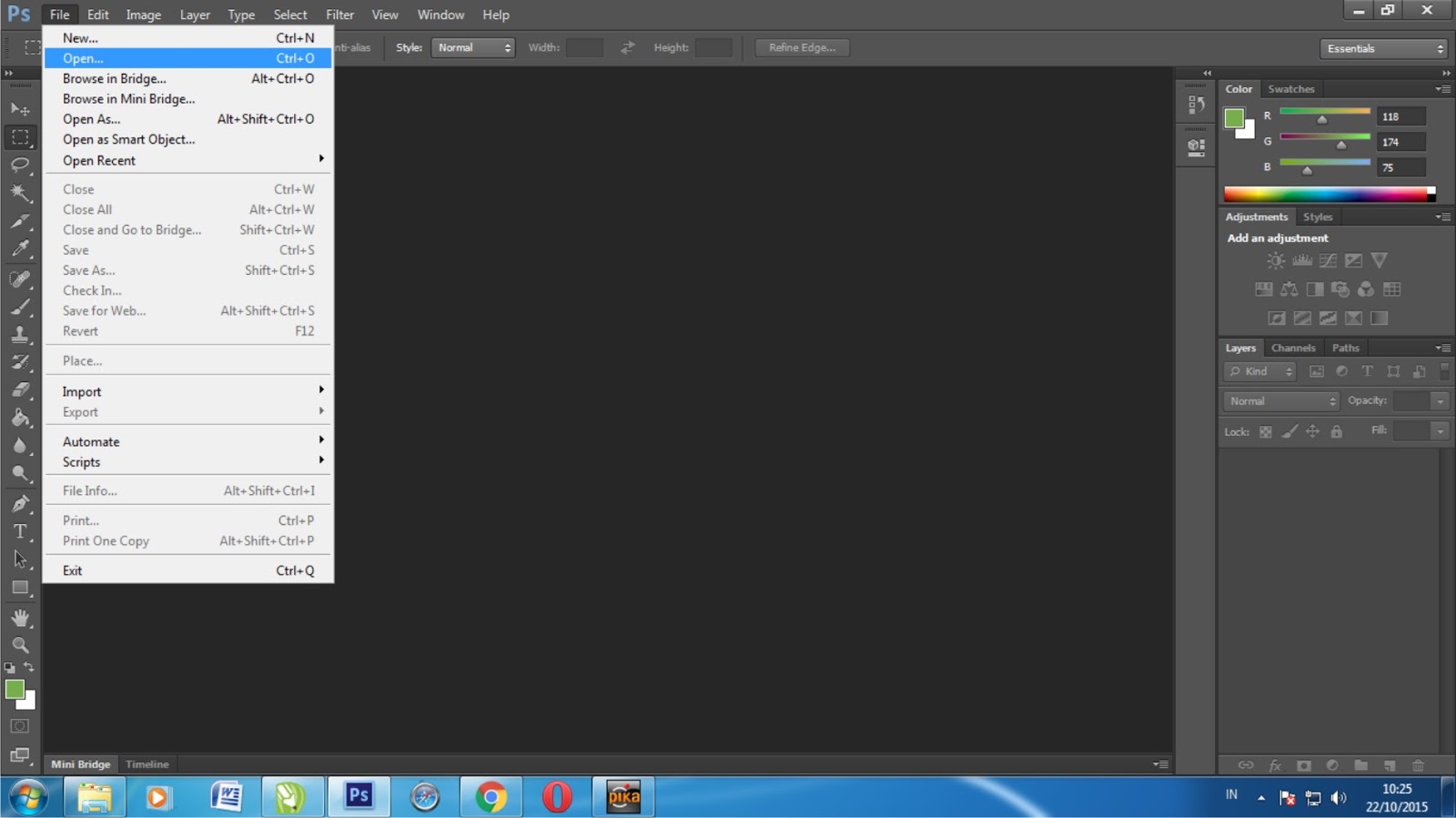
Task: Select the Rectangular Marquee tool
Action: point(20,137)
